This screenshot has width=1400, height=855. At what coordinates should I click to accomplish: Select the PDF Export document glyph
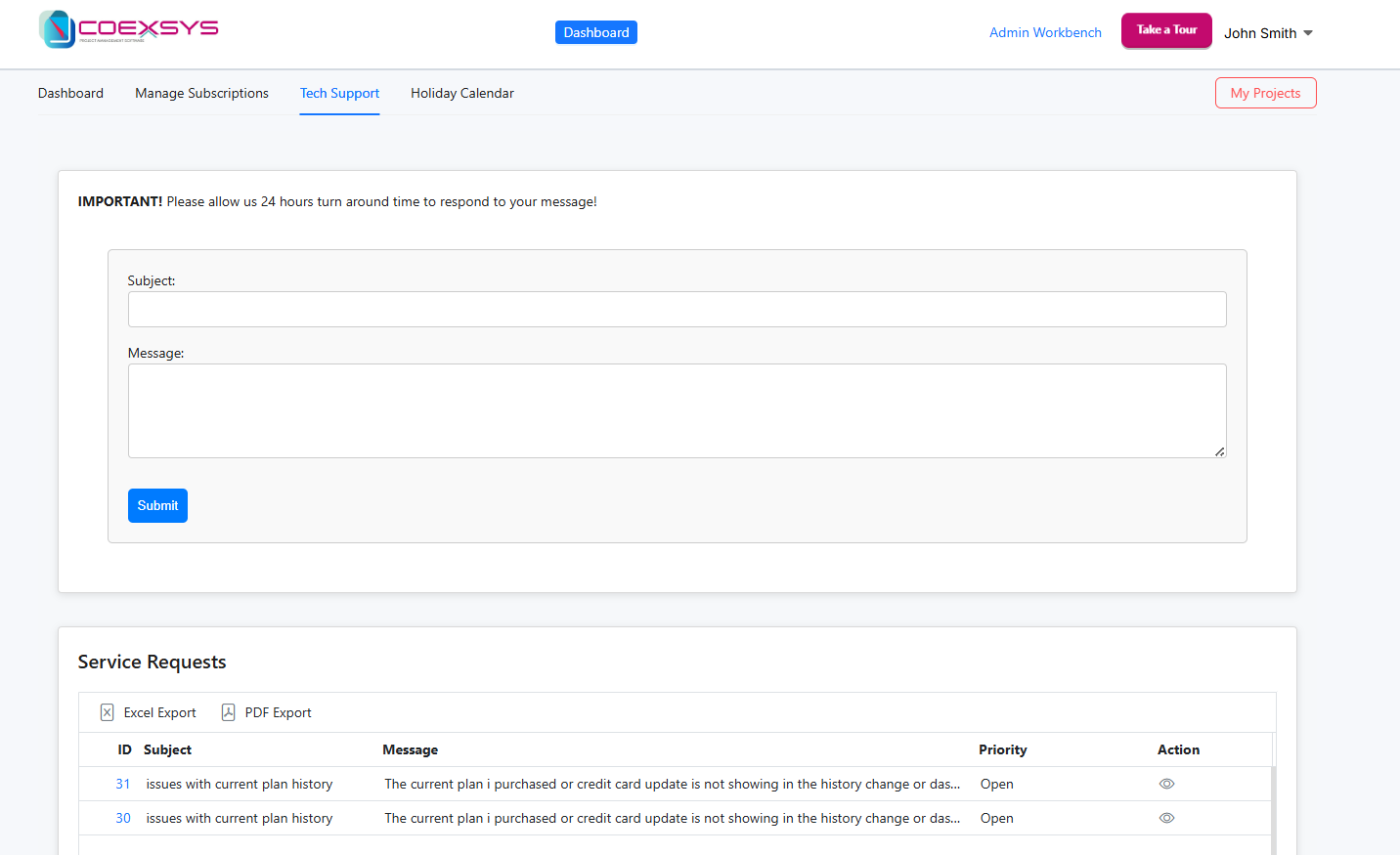pos(228,712)
